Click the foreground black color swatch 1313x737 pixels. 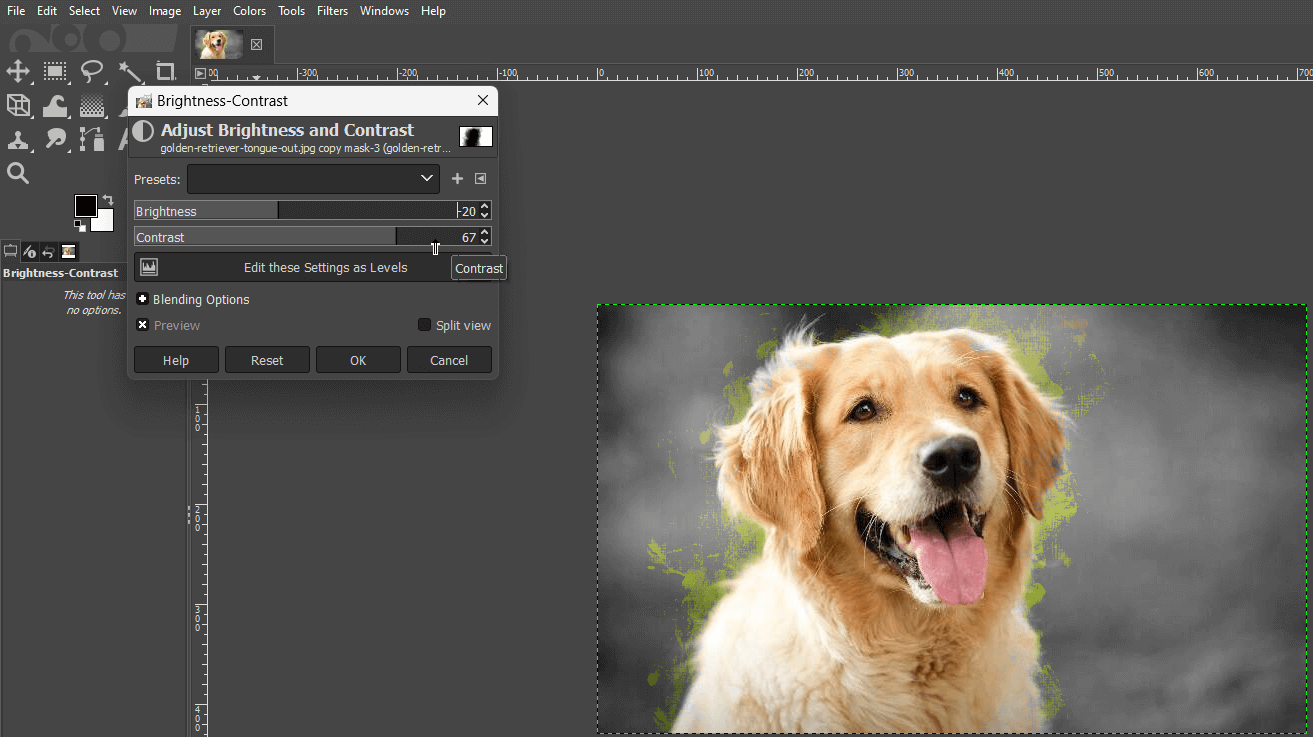pos(86,206)
